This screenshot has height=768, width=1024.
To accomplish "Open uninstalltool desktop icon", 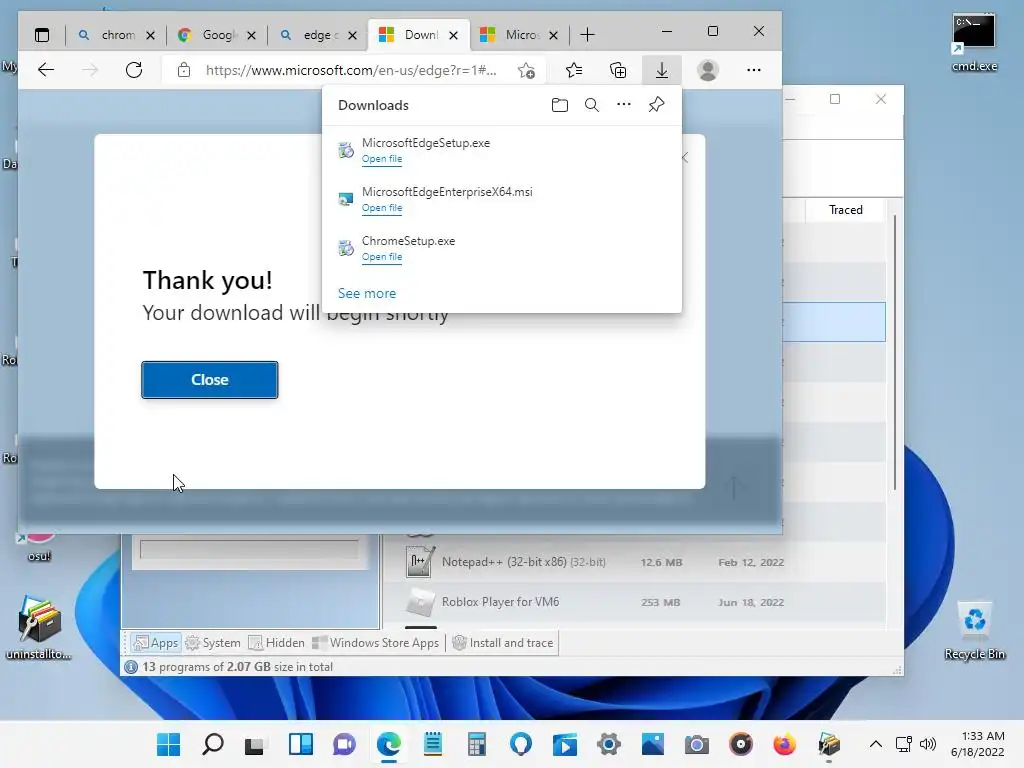I will click(39, 627).
